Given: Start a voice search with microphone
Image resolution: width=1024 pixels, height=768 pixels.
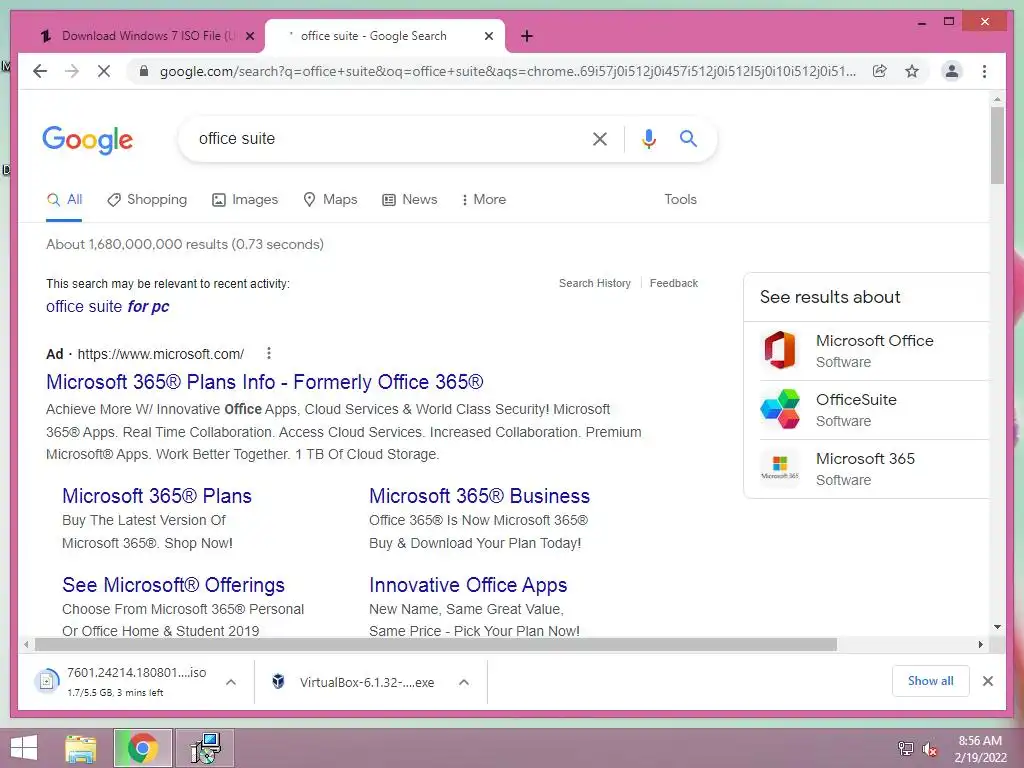Looking at the screenshot, I should click(x=648, y=138).
